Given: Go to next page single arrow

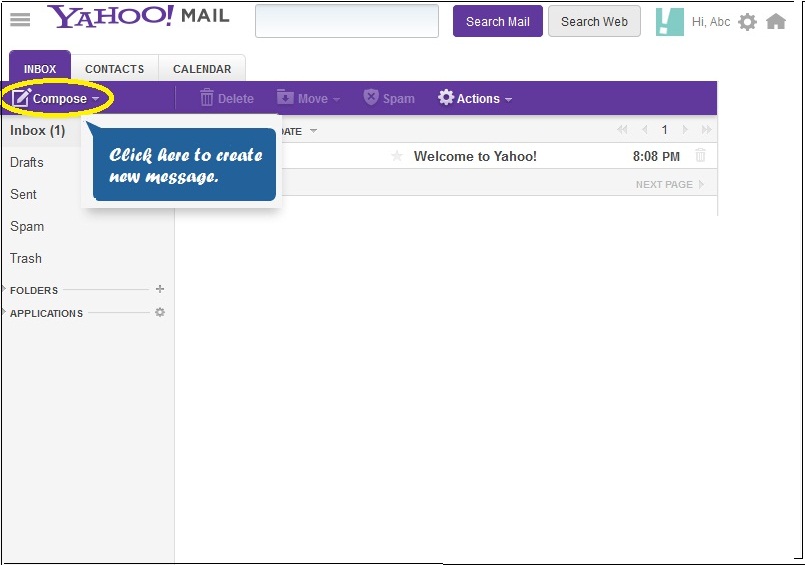Looking at the screenshot, I should pyautogui.click(x=684, y=130).
